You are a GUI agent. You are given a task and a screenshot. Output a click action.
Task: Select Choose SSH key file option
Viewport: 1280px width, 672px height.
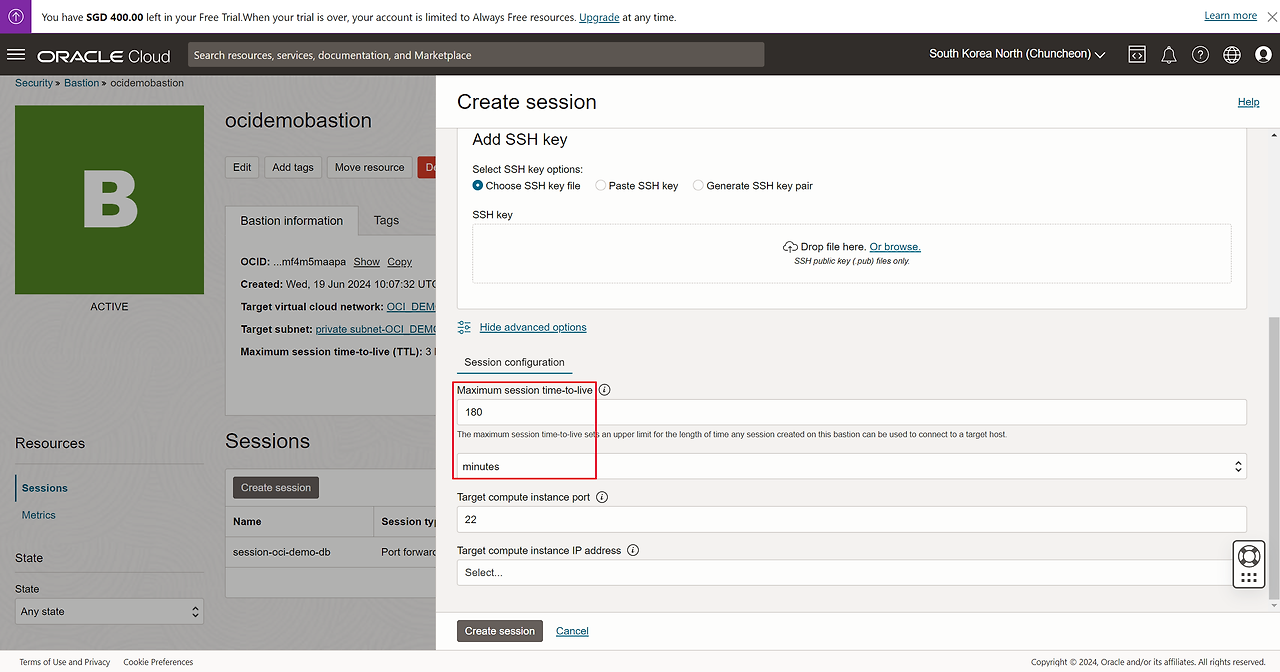(x=478, y=186)
